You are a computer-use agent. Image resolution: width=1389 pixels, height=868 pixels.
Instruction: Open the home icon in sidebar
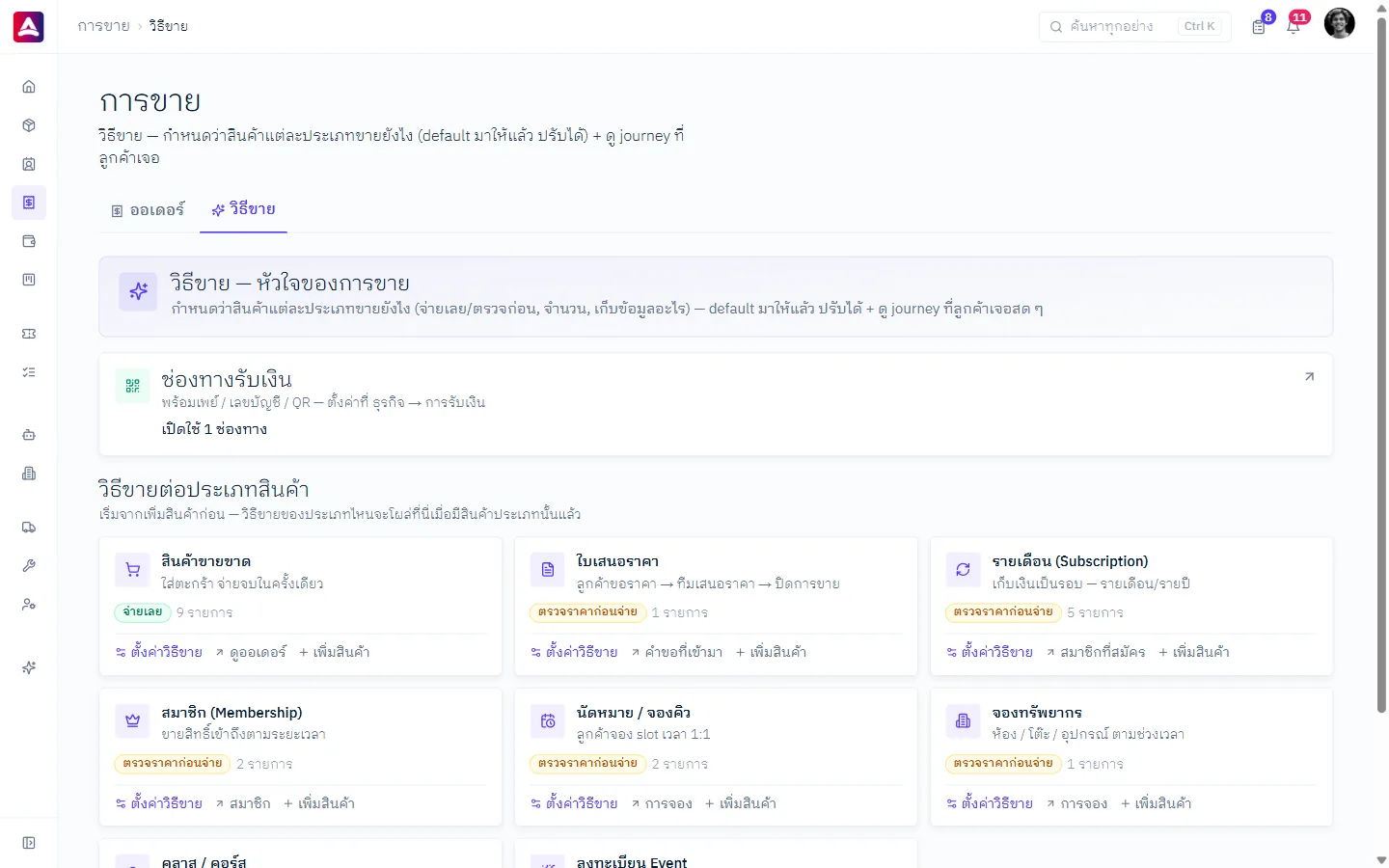click(29, 87)
